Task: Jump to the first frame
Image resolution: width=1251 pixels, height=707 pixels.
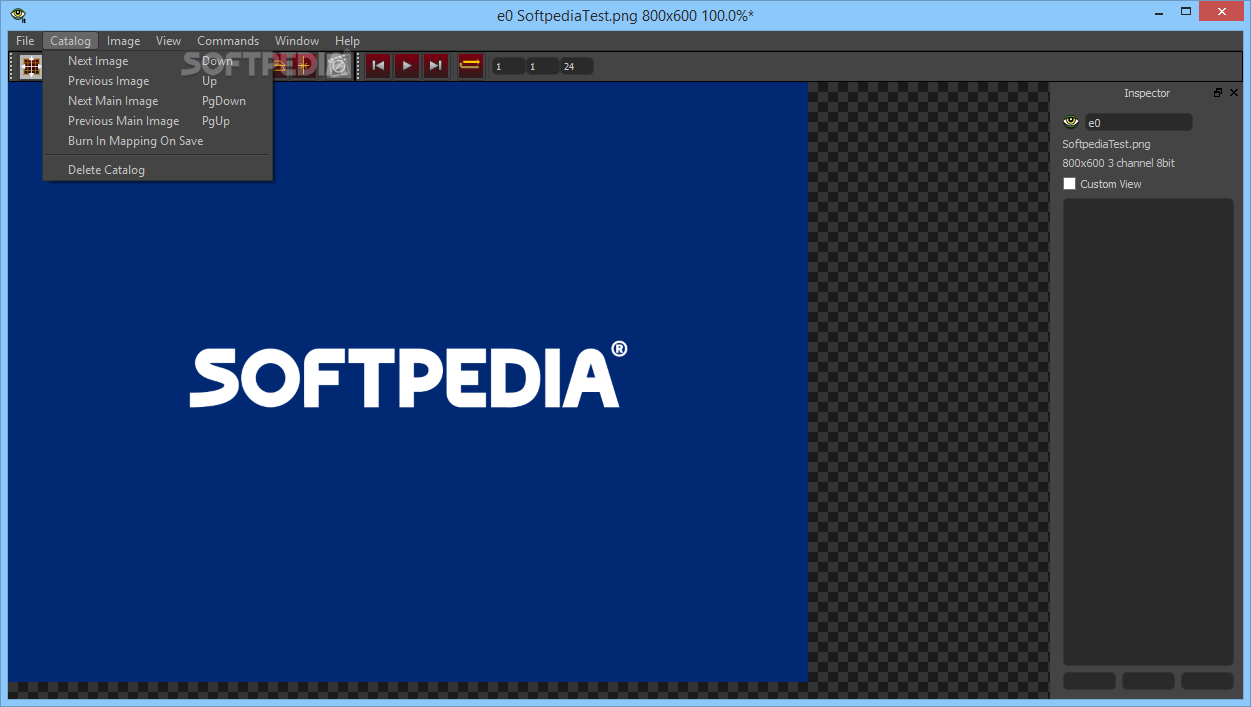Action: (x=378, y=66)
